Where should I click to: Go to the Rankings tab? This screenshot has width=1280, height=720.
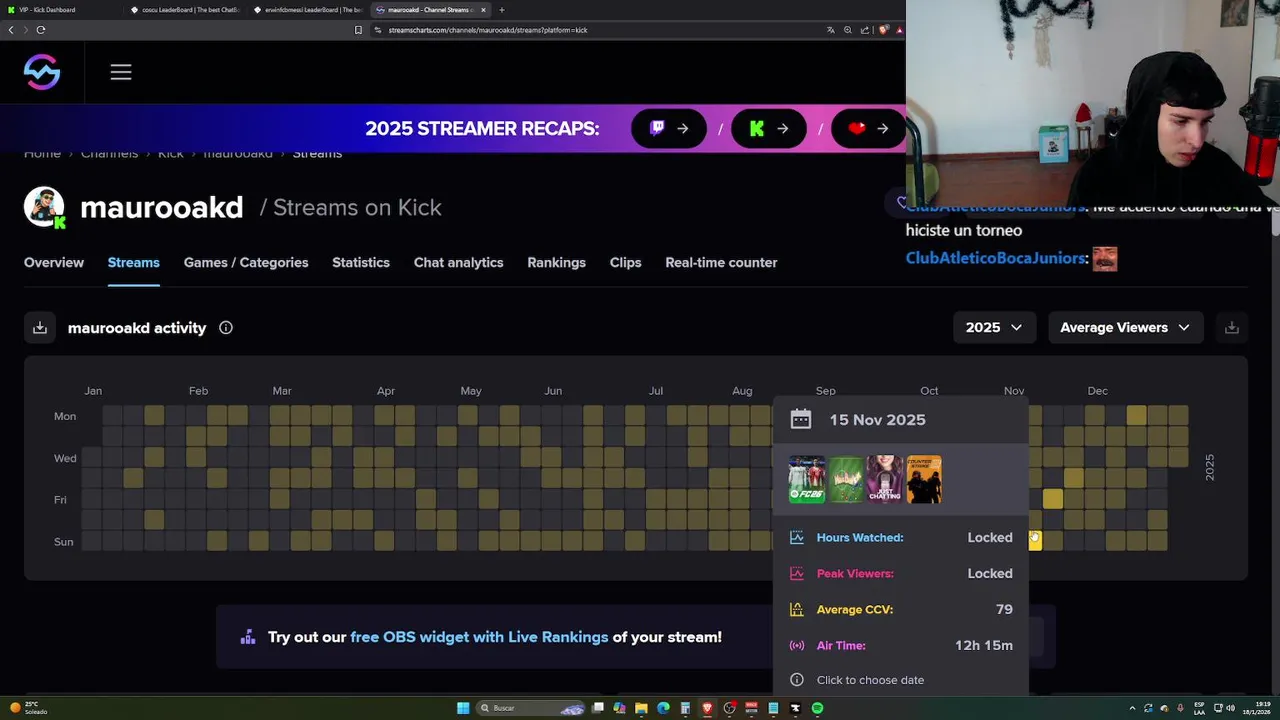[x=557, y=262]
